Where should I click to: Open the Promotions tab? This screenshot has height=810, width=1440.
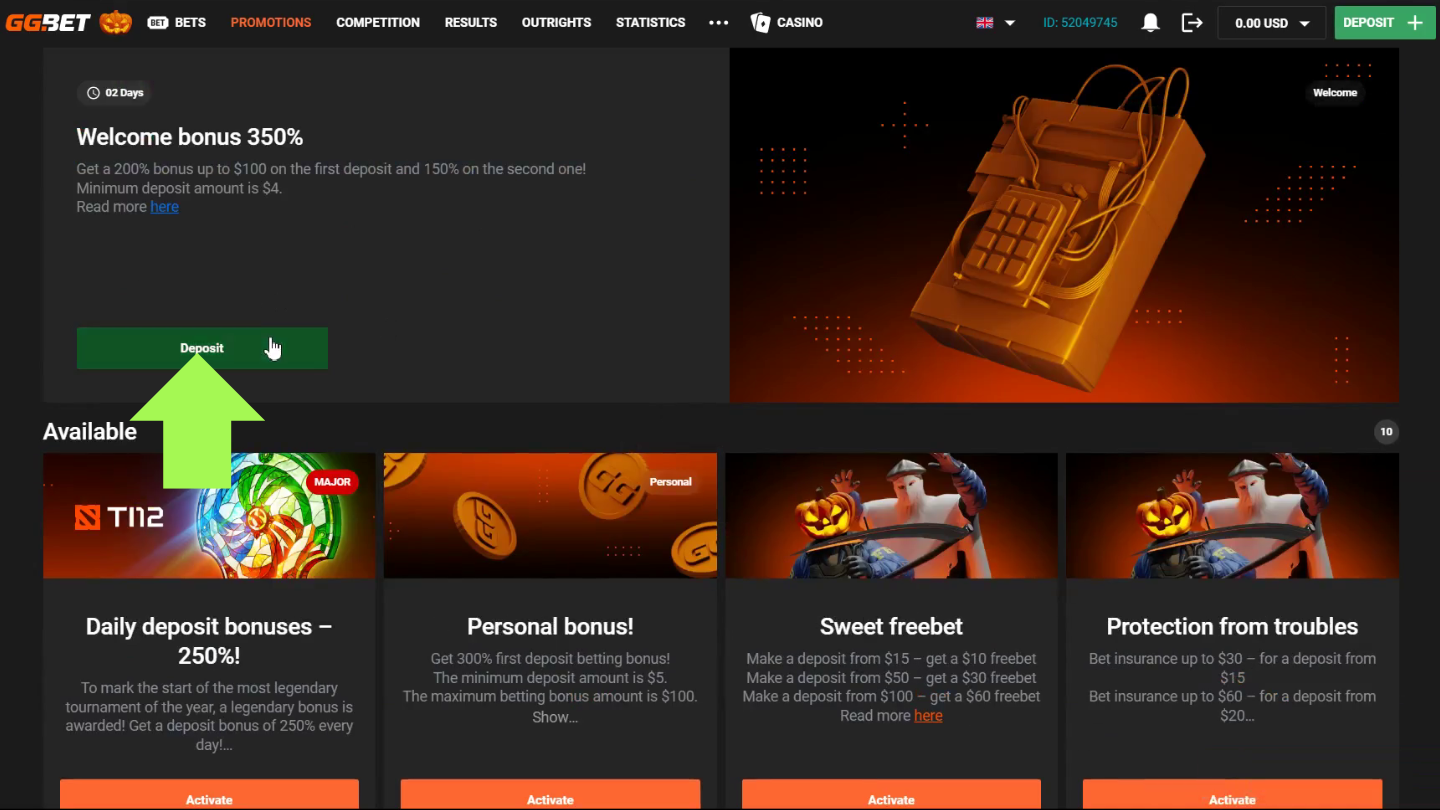click(x=271, y=22)
